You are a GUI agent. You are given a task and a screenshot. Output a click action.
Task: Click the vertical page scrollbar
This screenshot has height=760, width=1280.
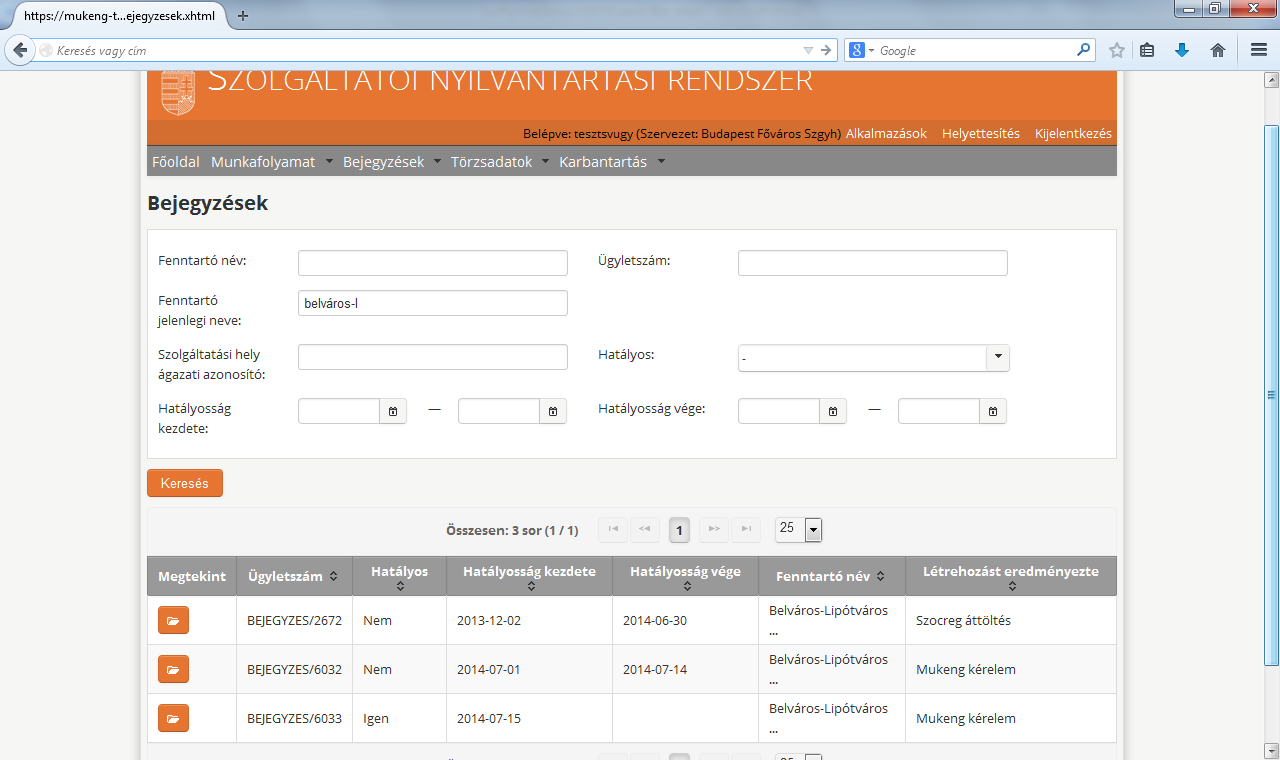tap(1271, 395)
